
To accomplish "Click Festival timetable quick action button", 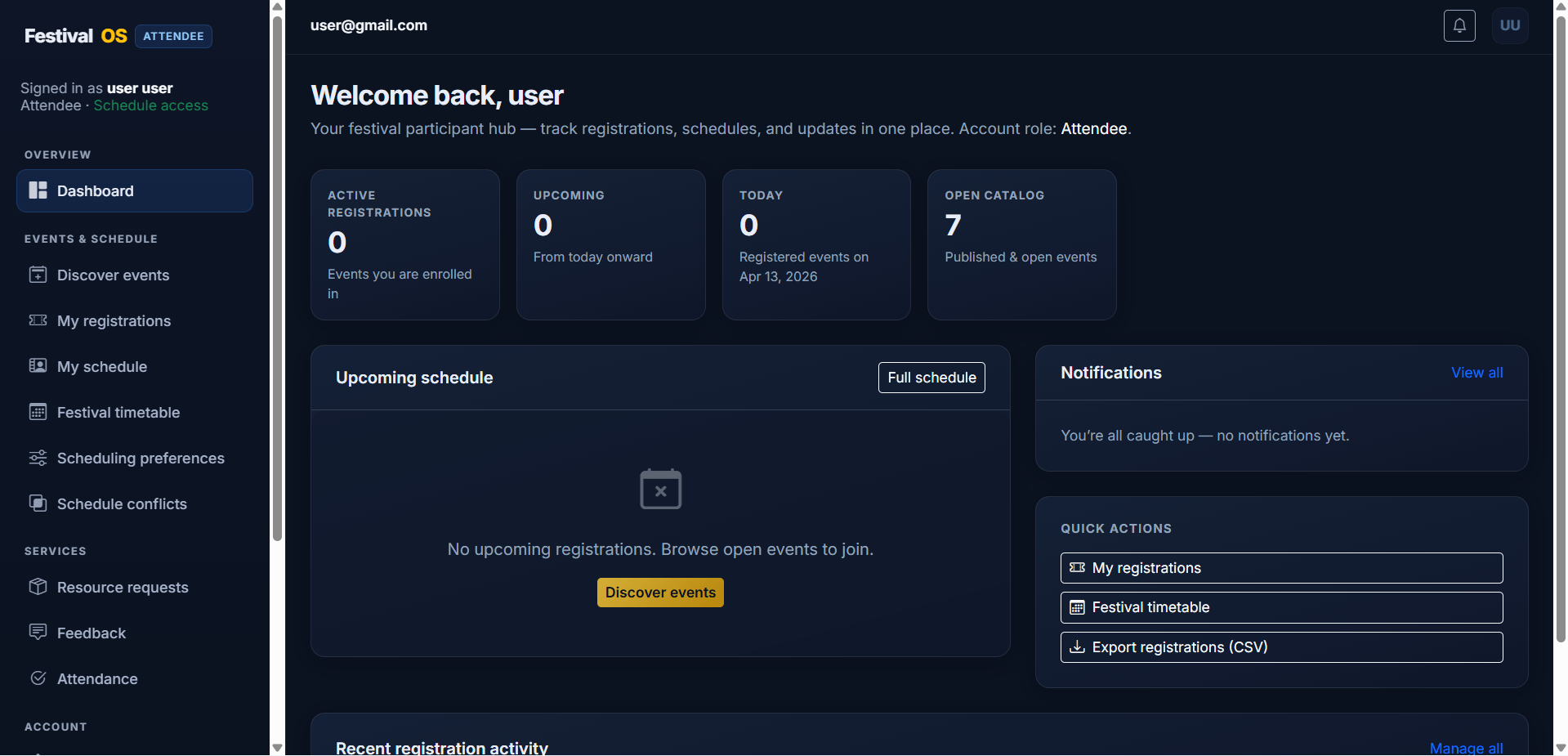I will 1281,607.
